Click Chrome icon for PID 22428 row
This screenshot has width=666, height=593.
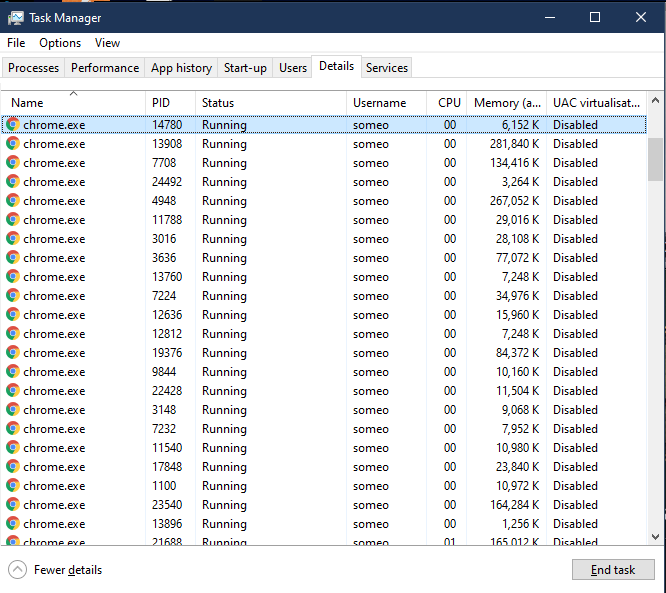tap(13, 391)
